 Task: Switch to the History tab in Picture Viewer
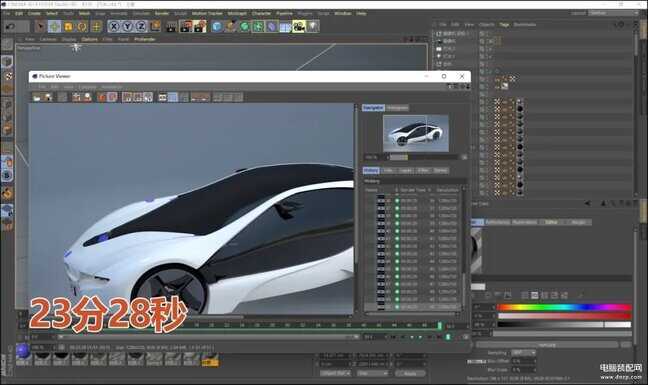(x=371, y=171)
